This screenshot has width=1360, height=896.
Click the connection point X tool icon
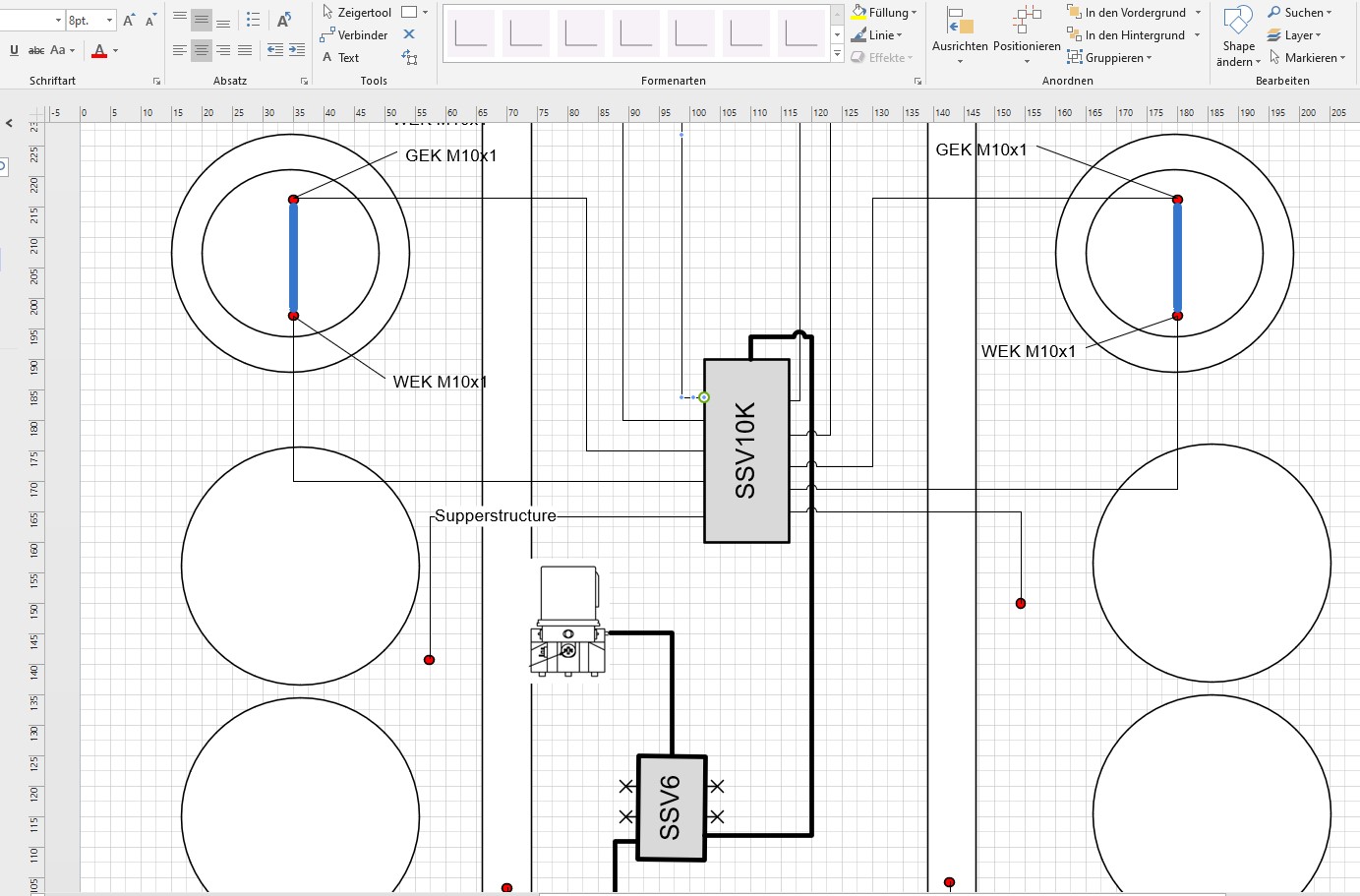[409, 34]
